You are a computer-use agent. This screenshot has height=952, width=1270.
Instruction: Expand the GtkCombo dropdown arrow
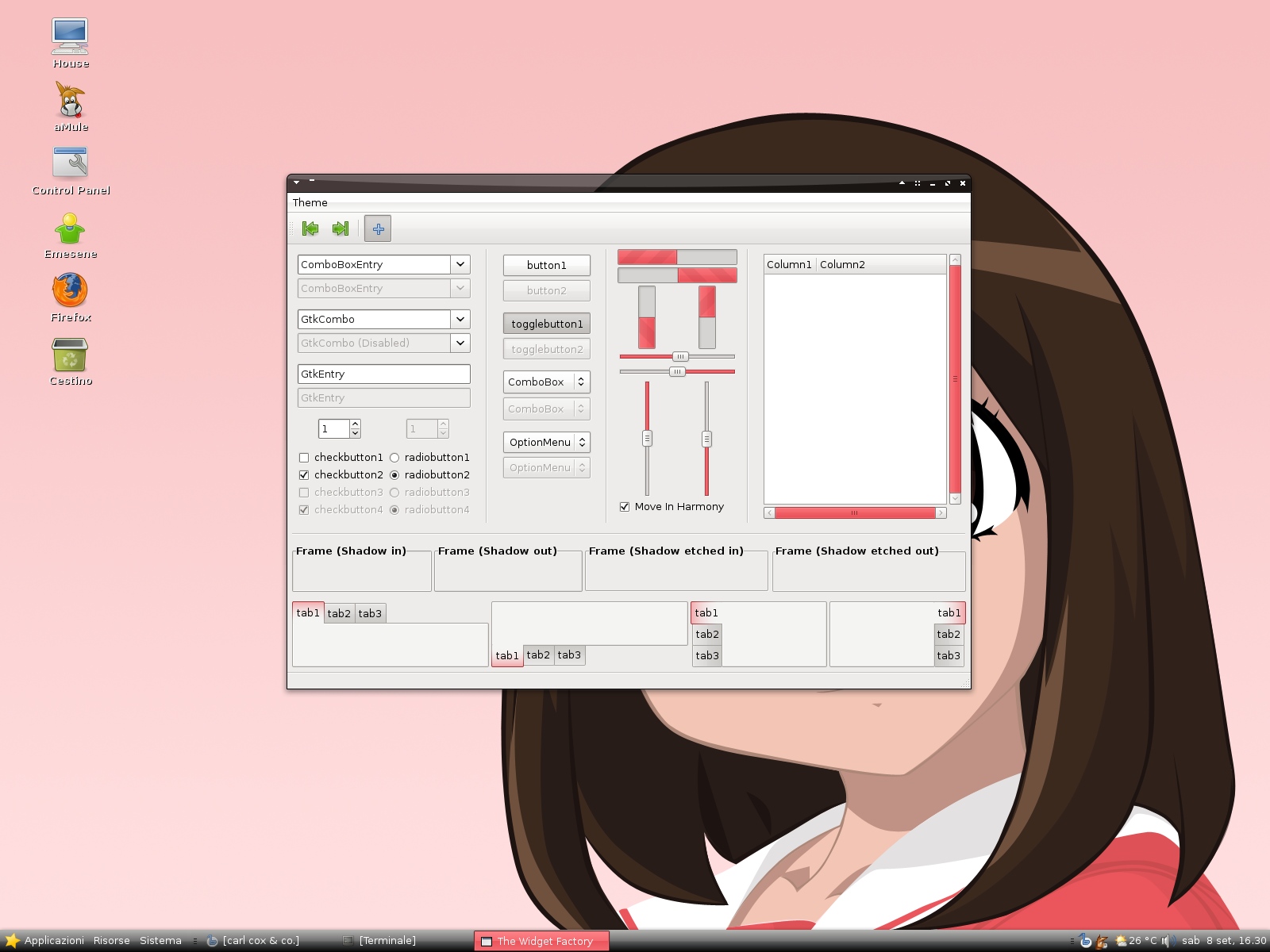pyautogui.click(x=460, y=319)
